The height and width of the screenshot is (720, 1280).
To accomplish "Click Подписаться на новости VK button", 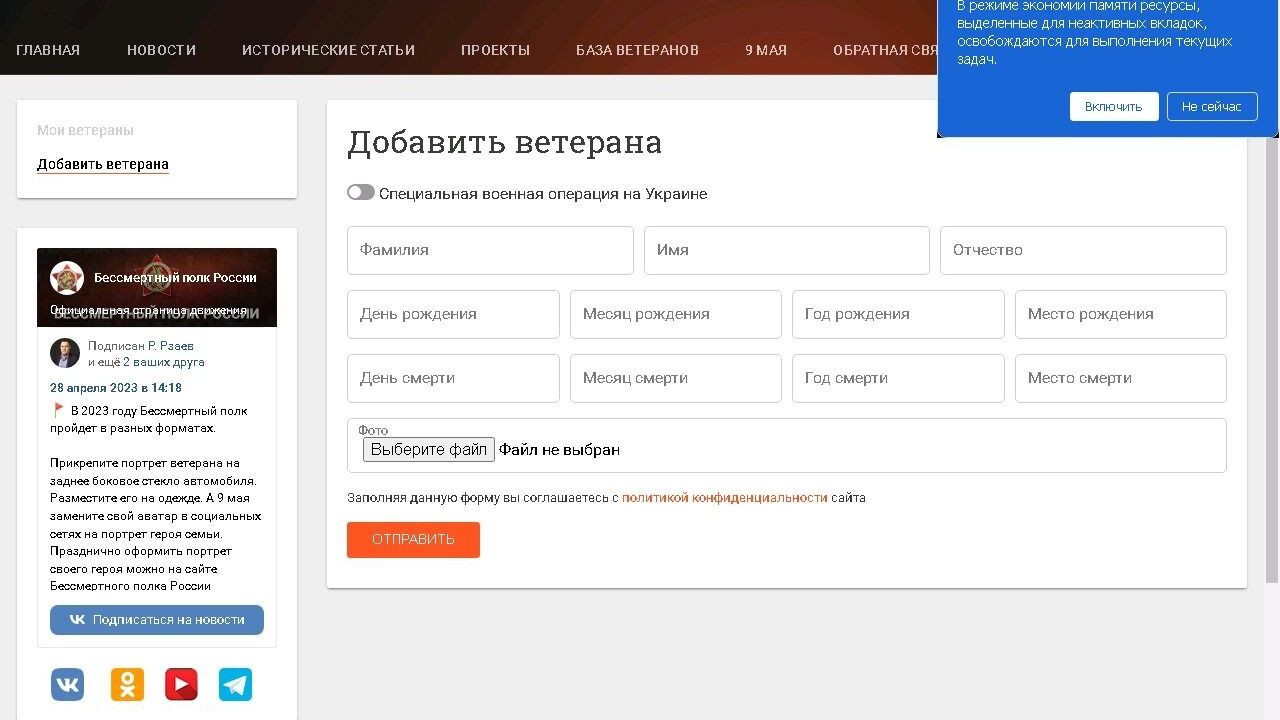I will coord(157,620).
